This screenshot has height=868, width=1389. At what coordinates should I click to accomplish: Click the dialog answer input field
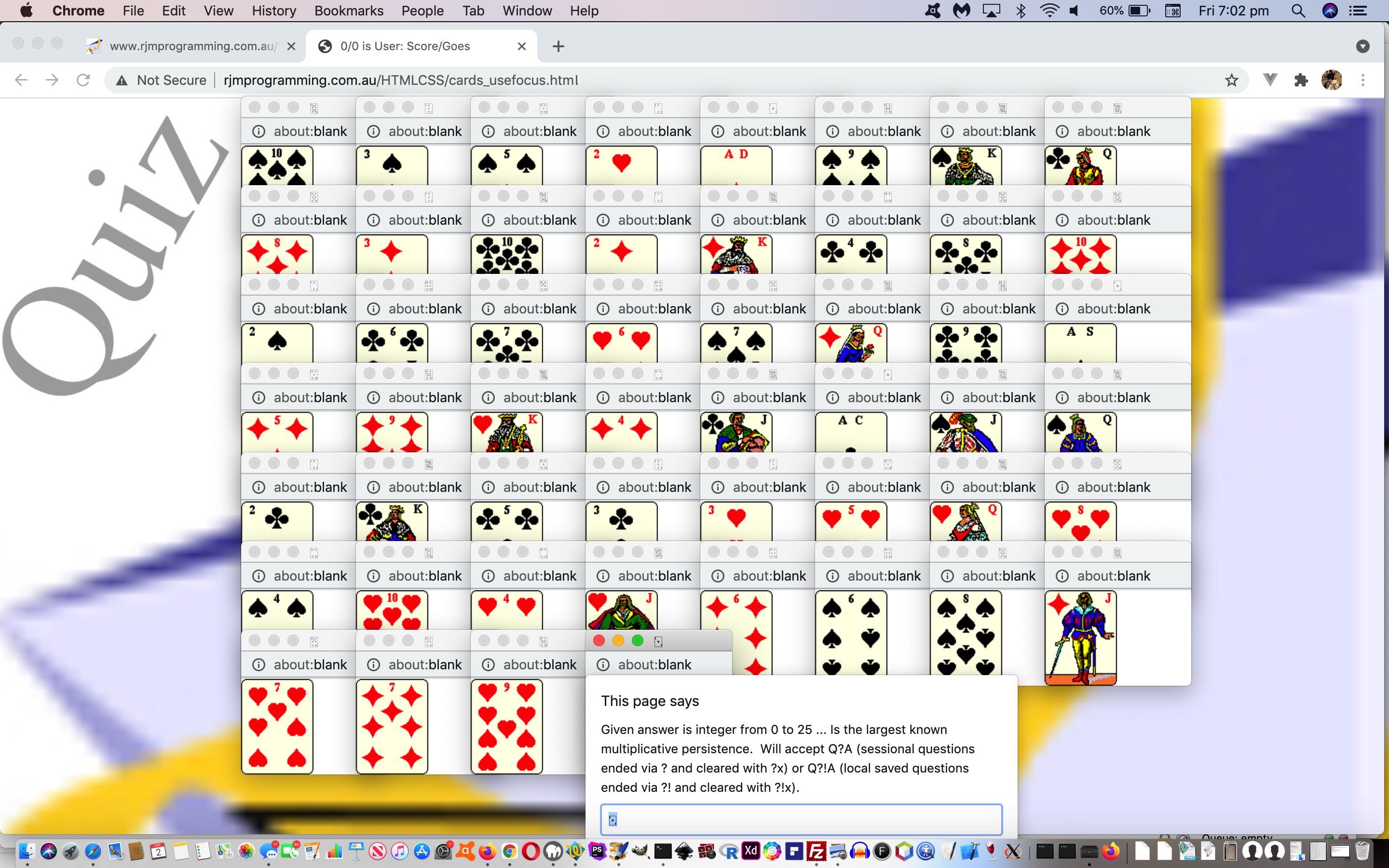coord(801,819)
